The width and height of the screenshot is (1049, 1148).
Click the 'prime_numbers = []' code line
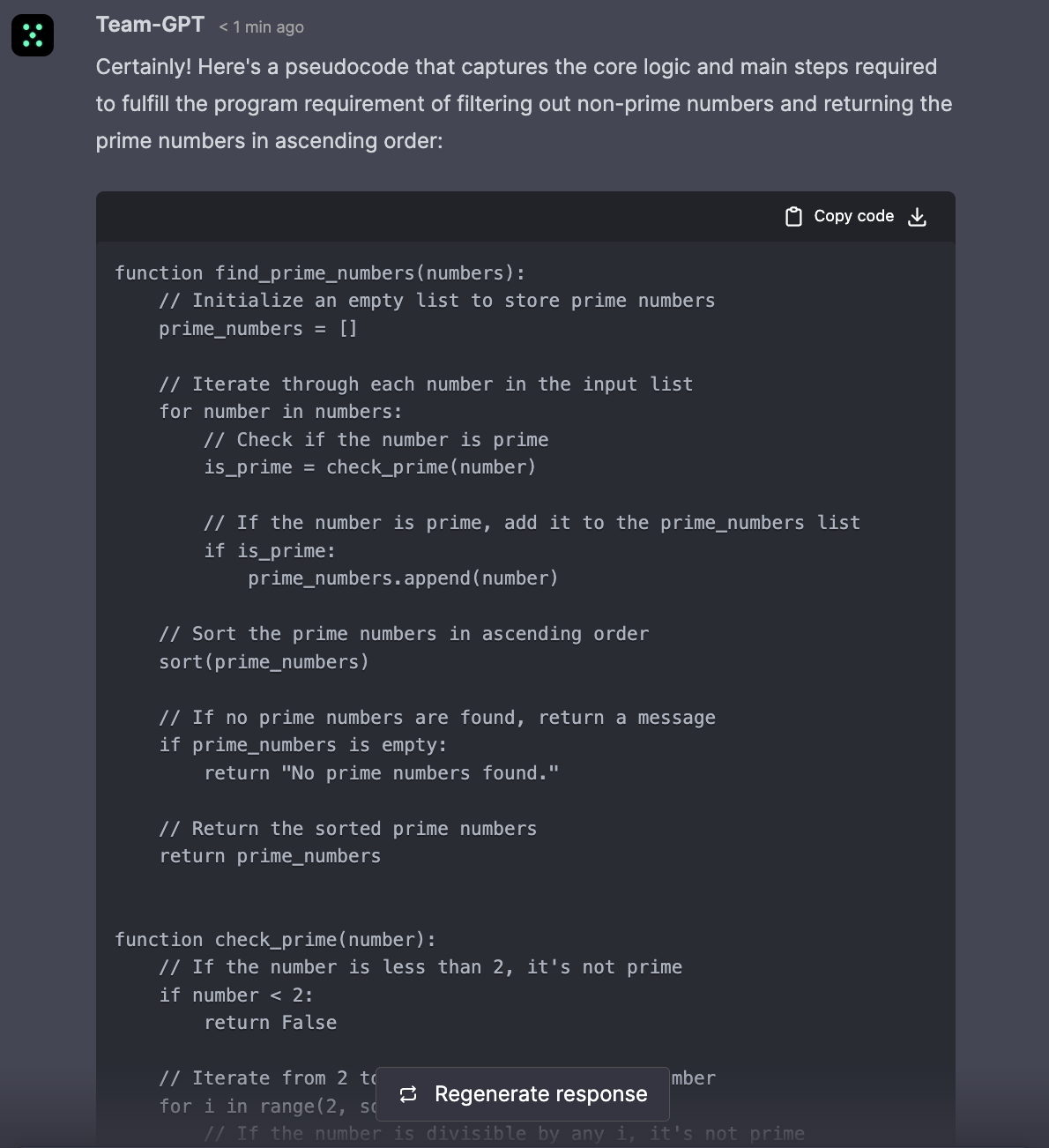tap(257, 329)
